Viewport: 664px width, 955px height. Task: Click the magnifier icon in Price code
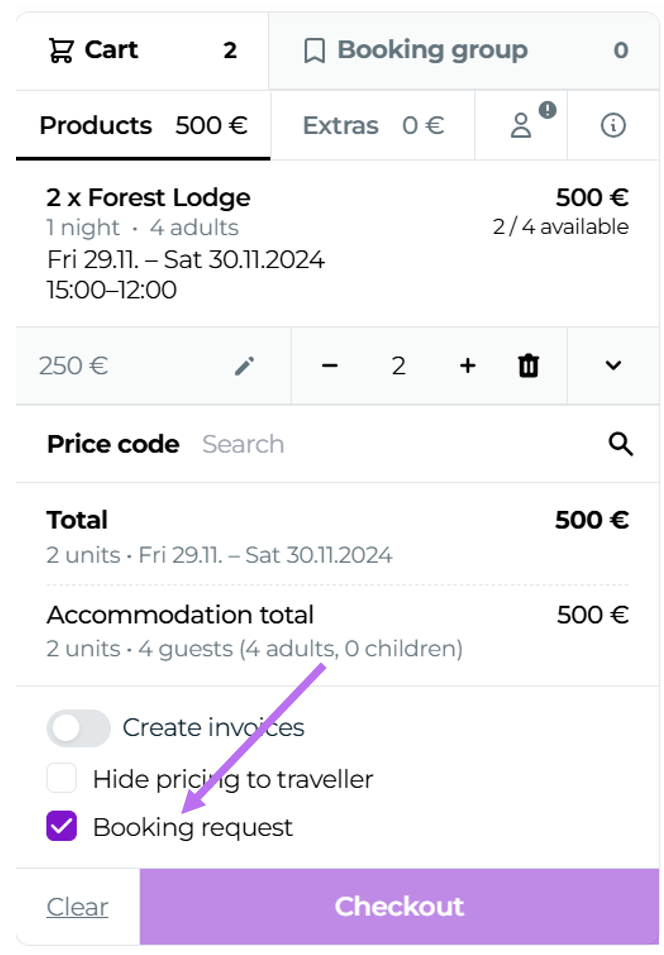coord(621,444)
